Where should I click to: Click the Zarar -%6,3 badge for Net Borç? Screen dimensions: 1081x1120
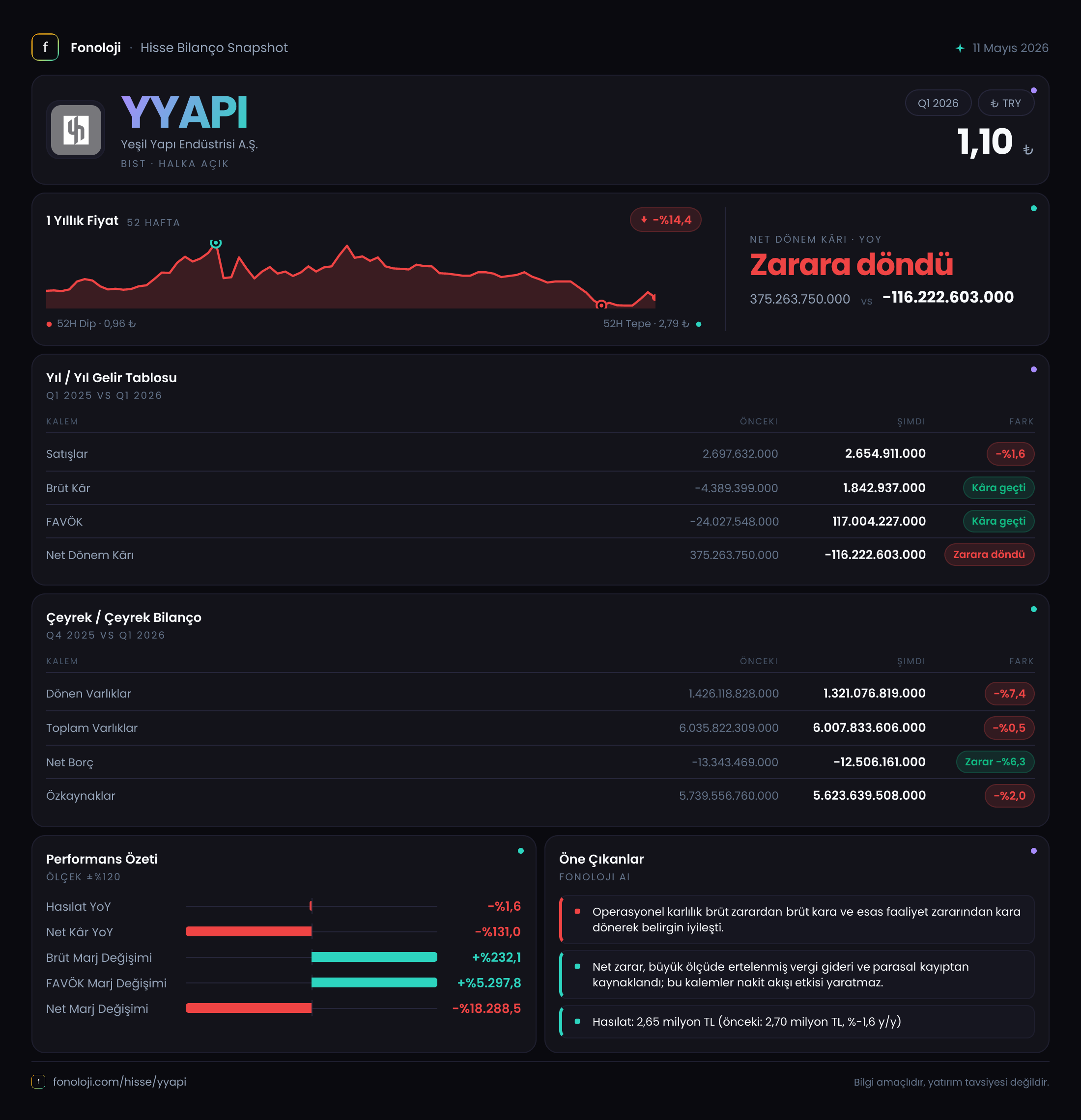click(995, 762)
